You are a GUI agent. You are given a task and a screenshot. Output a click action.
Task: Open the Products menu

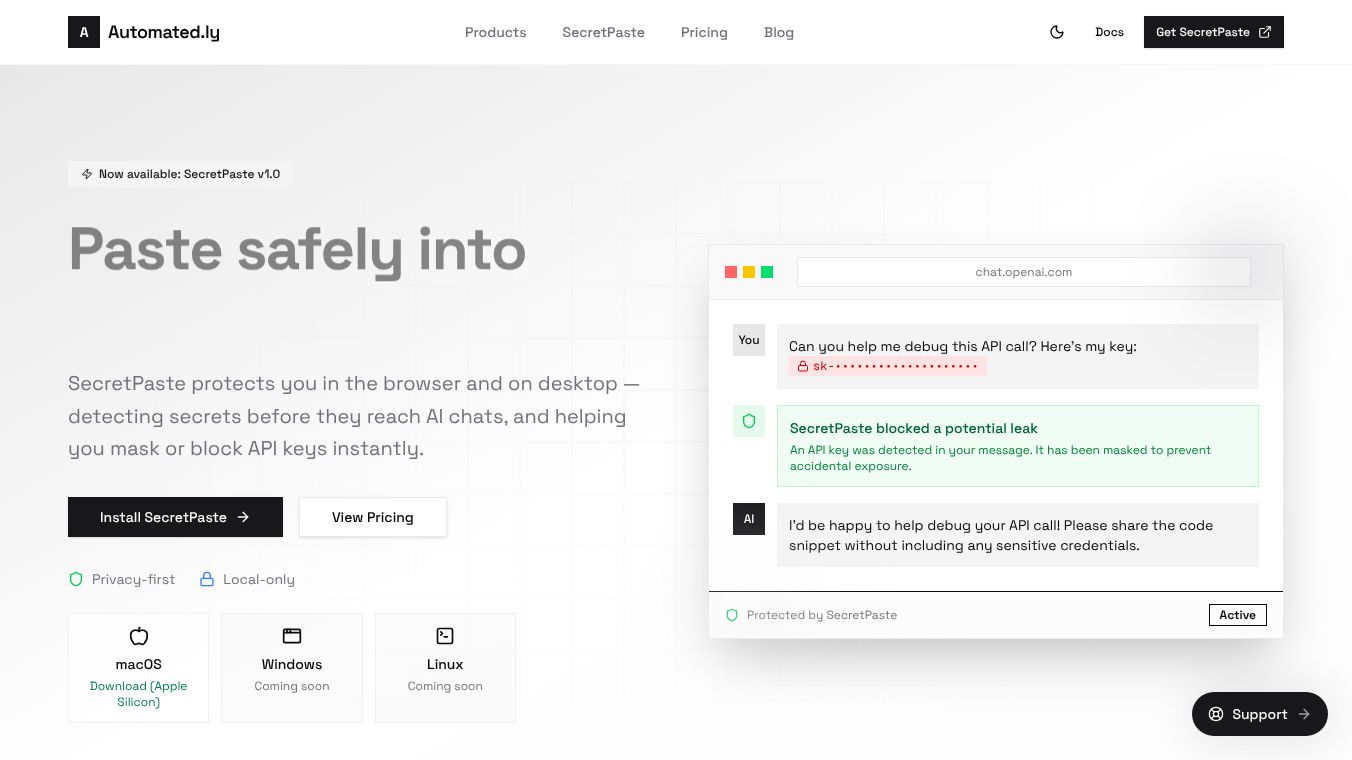[495, 32]
